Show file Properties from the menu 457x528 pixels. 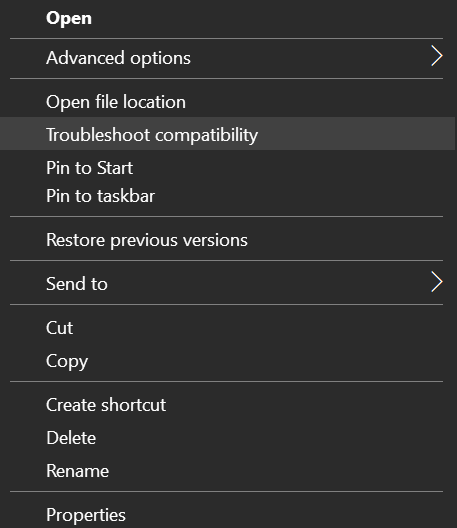(228, 514)
